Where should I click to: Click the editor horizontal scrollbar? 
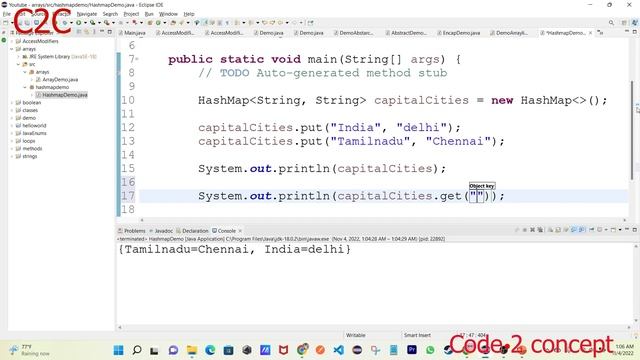383,220
